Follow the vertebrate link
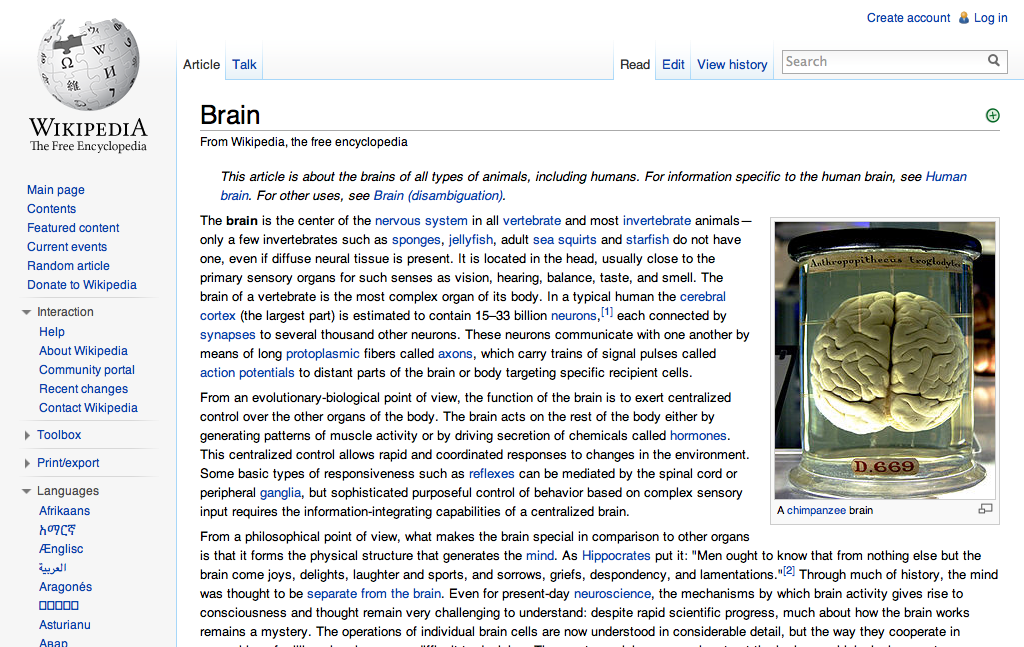 (x=532, y=221)
